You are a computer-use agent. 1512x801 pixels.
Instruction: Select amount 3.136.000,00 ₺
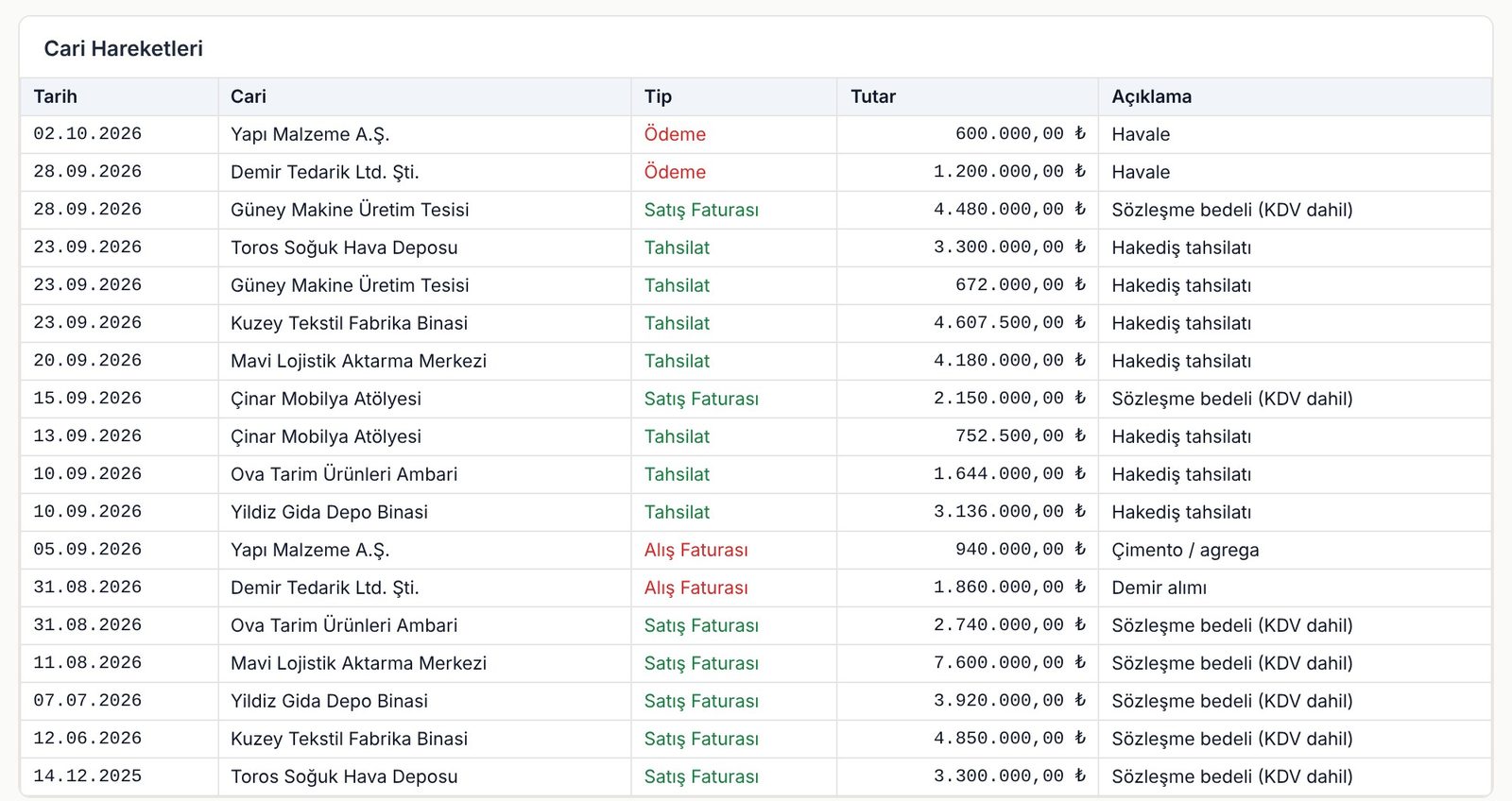click(1010, 512)
